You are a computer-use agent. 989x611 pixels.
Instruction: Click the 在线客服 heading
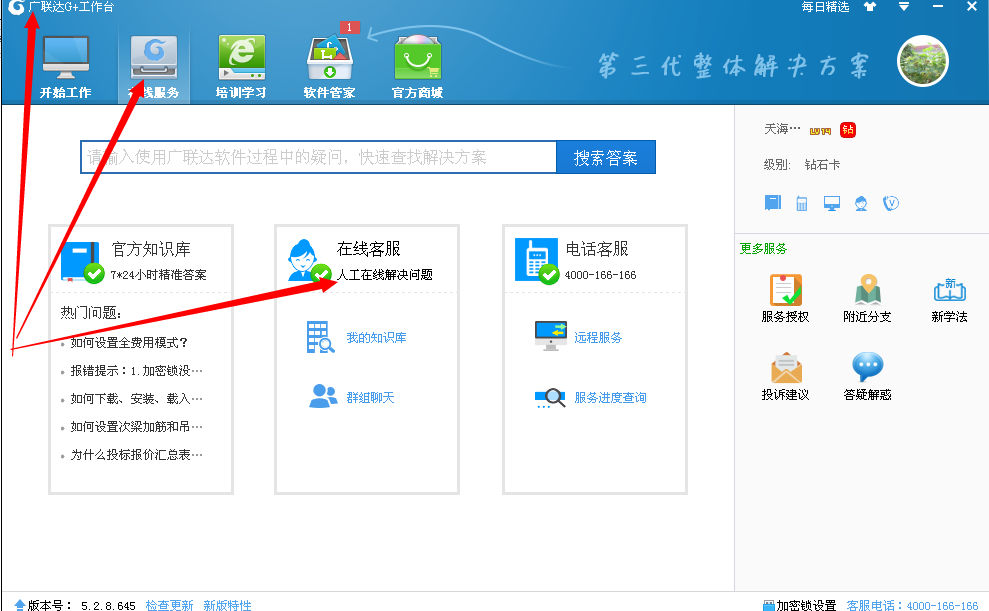click(368, 249)
